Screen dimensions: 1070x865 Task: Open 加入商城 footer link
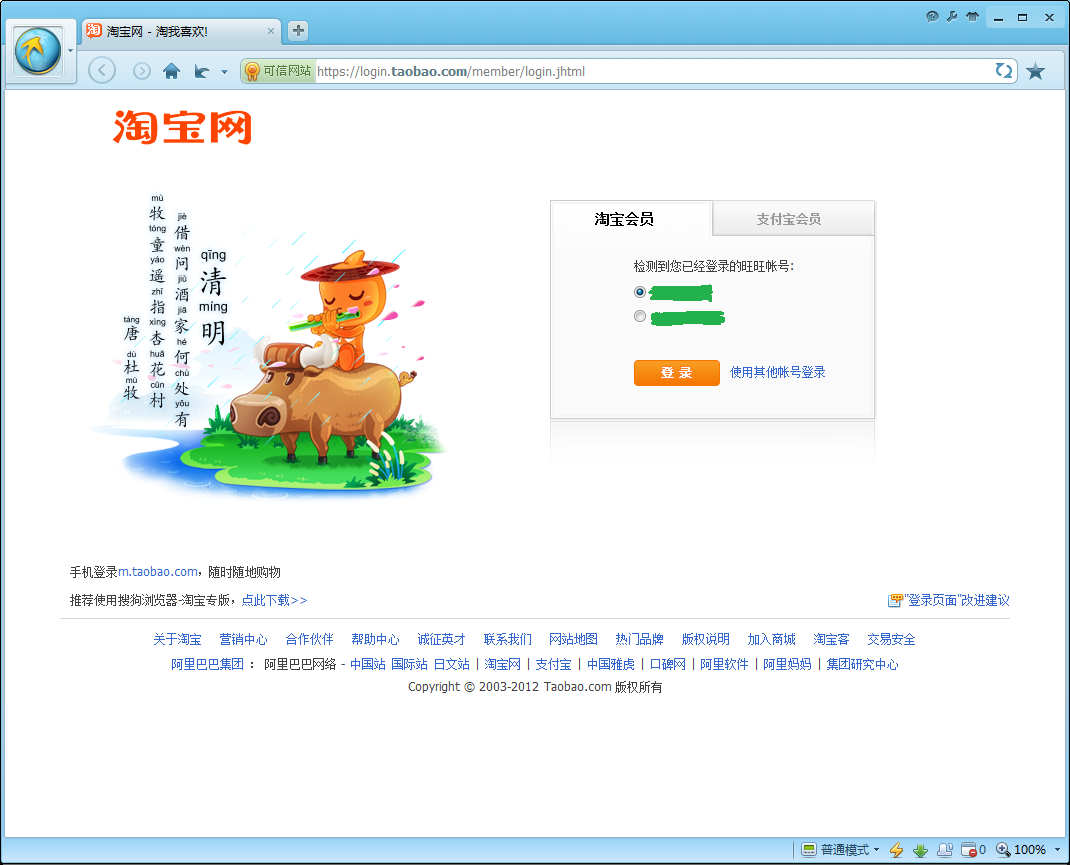(771, 639)
